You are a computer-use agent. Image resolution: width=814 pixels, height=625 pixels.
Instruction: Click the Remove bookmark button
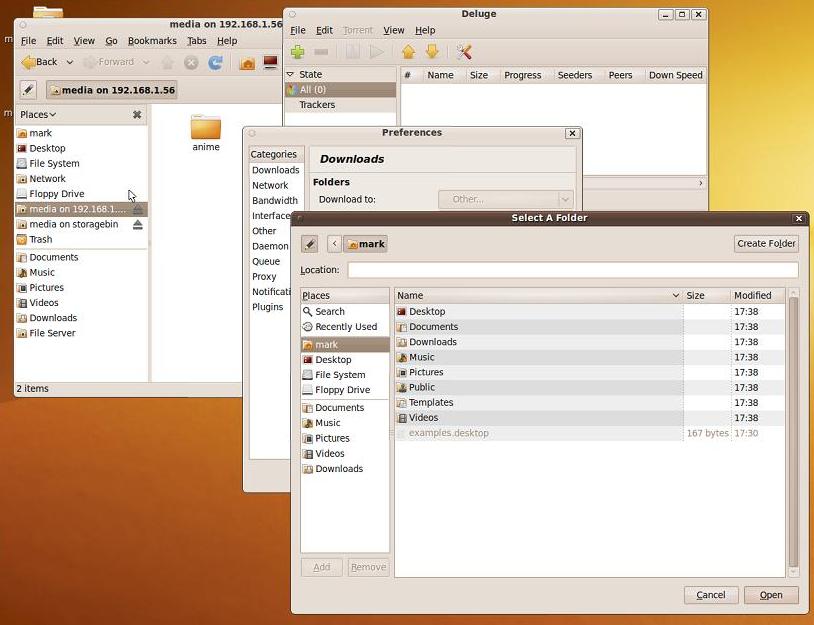tap(368, 568)
